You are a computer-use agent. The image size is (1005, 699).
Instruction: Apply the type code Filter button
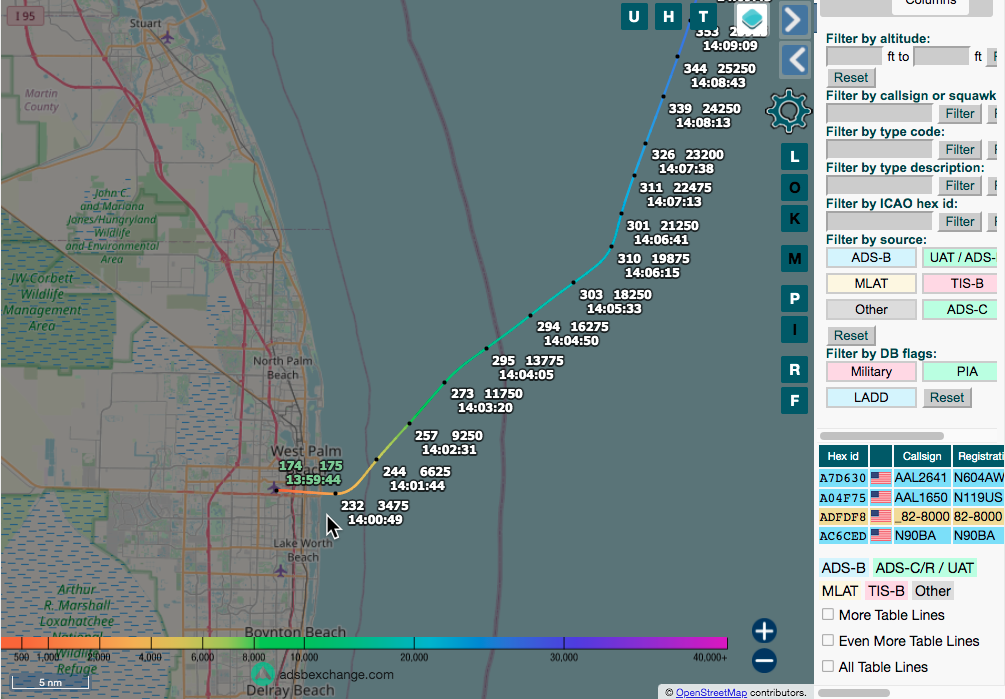pyautogui.click(x=959, y=149)
